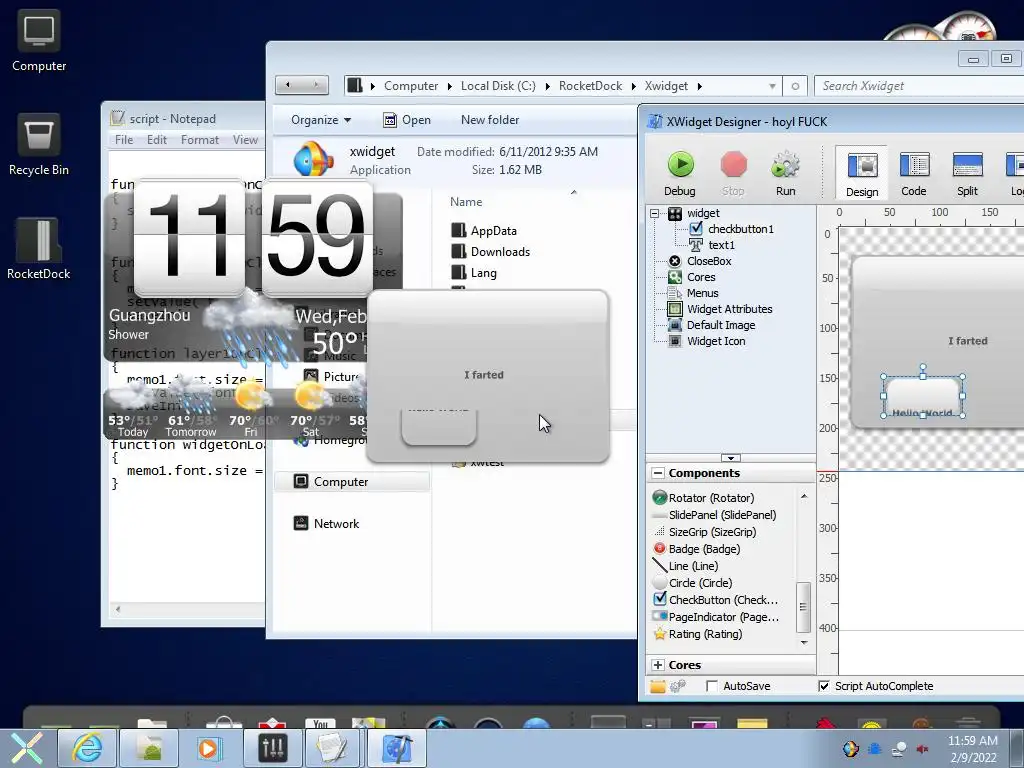Click the Computer desktop icon
This screenshot has height=768, width=1024.
[x=39, y=40]
